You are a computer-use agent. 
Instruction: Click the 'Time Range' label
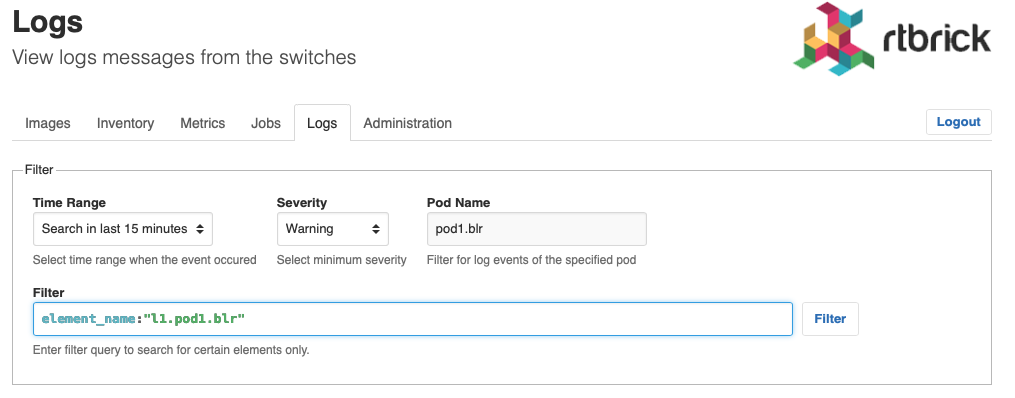pyautogui.click(x=69, y=203)
